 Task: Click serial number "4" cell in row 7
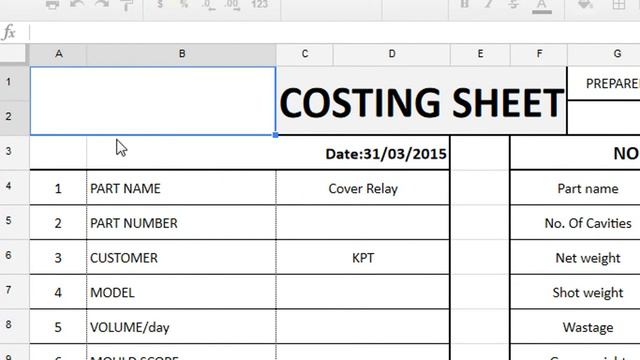click(x=58, y=292)
